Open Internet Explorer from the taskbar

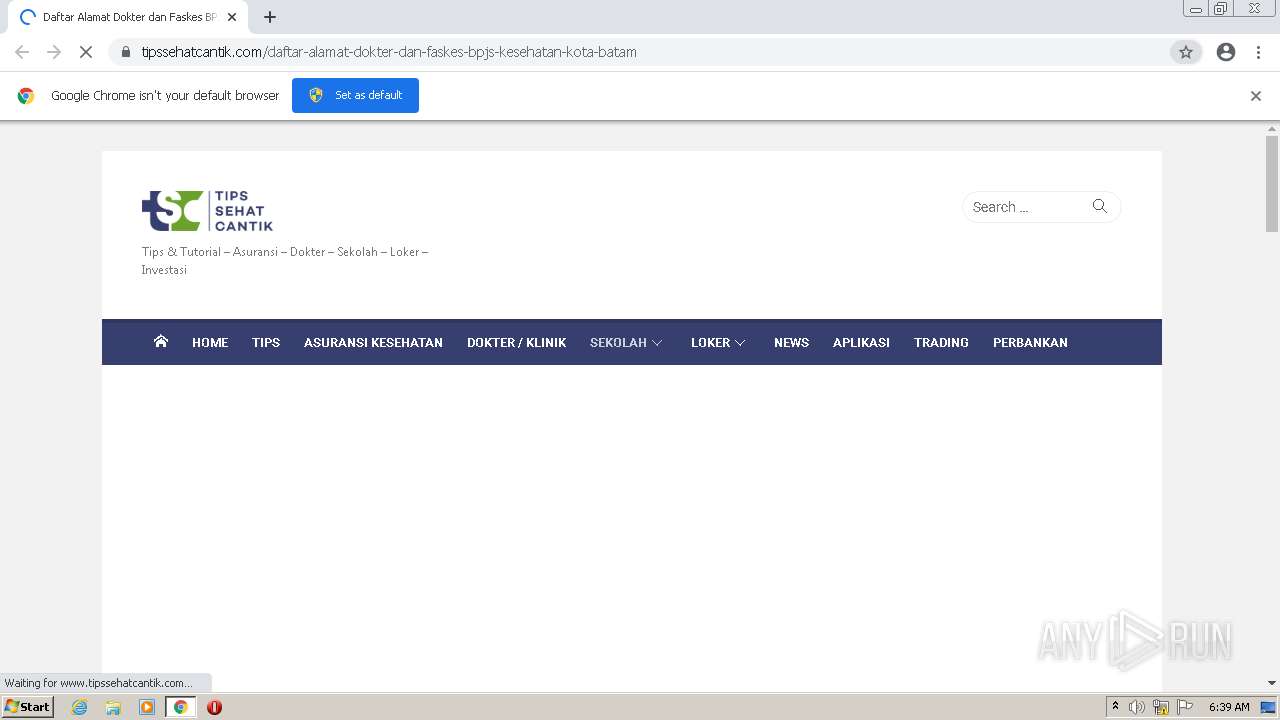80,707
